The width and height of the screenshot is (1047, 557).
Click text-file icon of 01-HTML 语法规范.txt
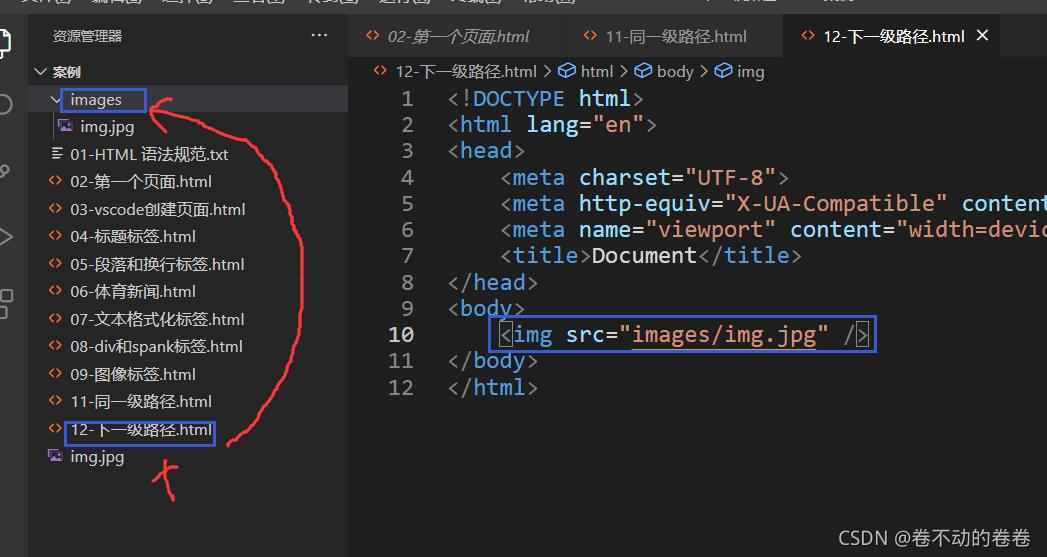click(57, 154)
